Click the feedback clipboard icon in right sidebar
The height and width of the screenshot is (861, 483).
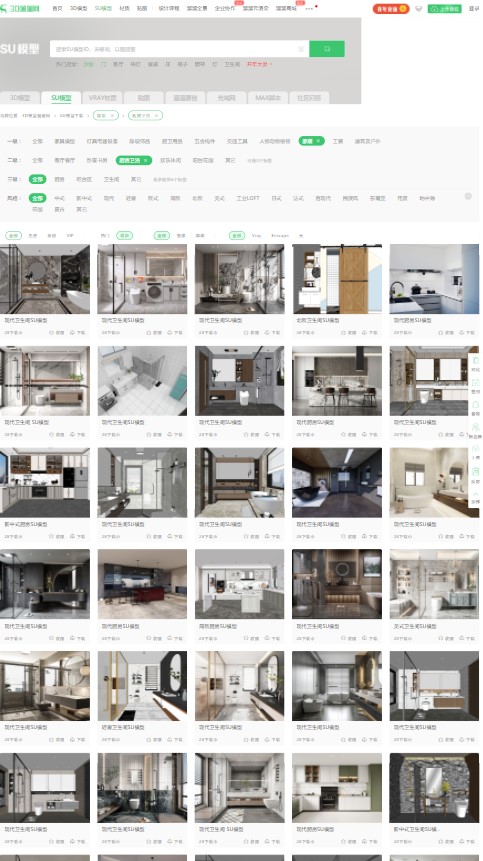pyautogui.click(x=475, y=472)
